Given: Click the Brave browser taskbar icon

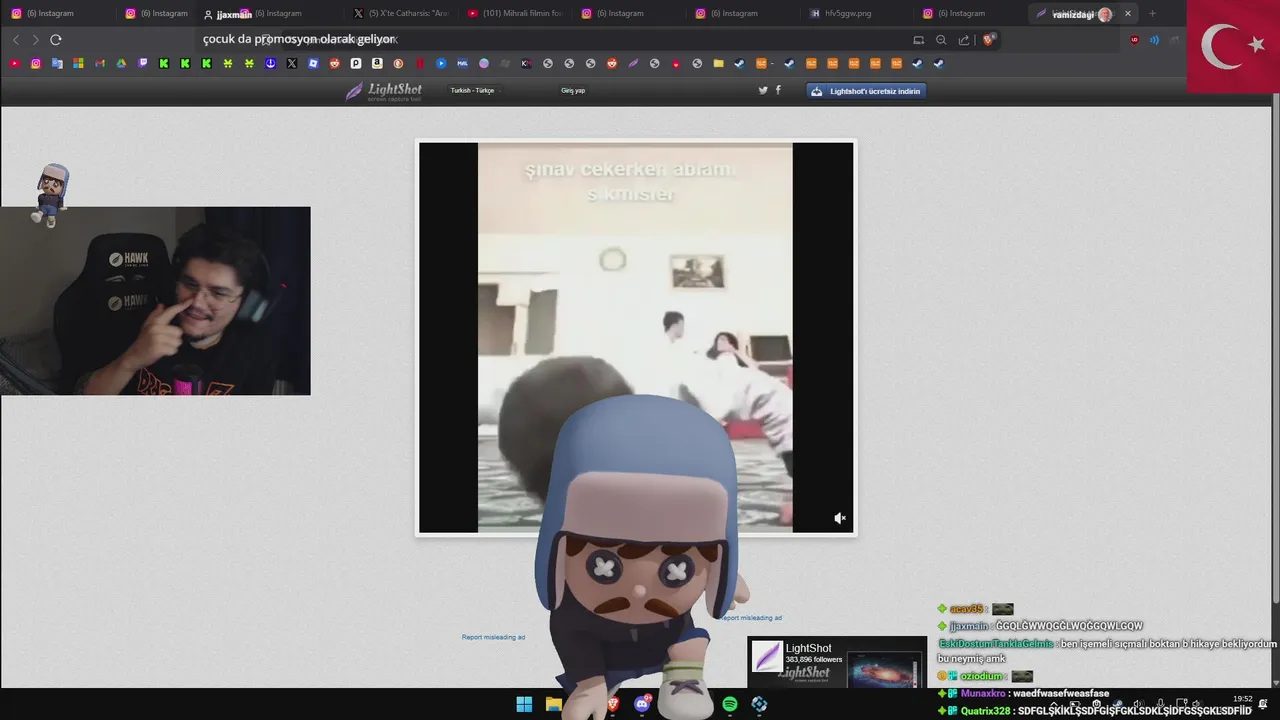Looking at the screenshot, I should click(613, 704).
